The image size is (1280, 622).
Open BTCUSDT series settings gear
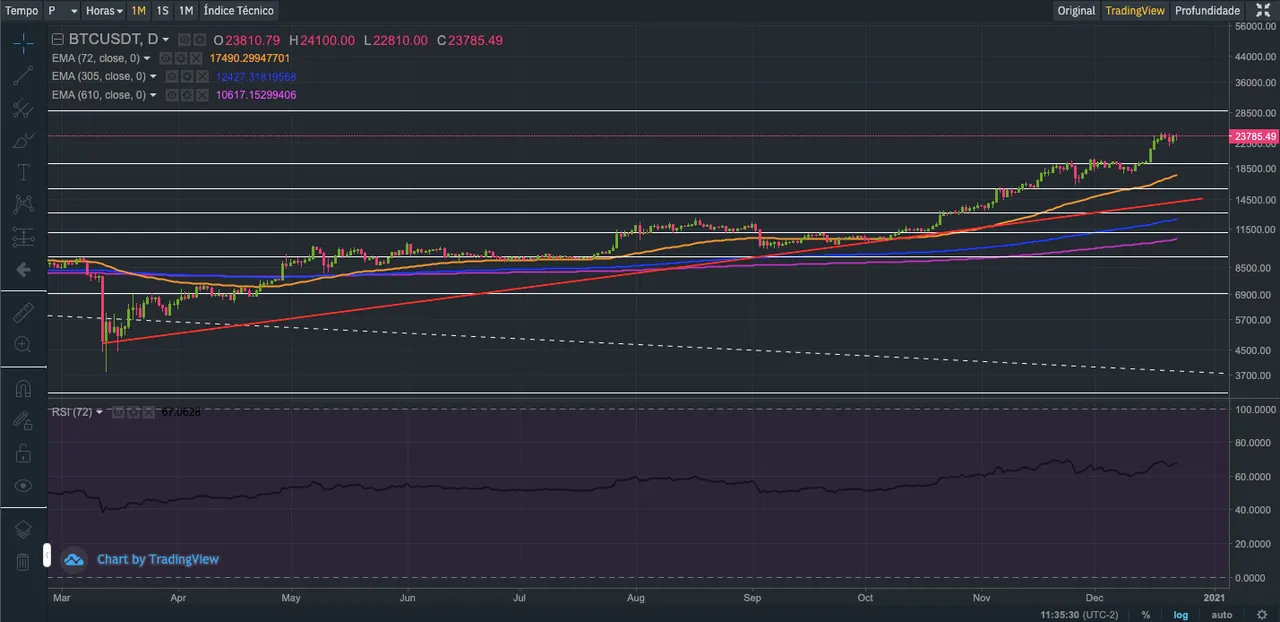[x=199, y=40]
